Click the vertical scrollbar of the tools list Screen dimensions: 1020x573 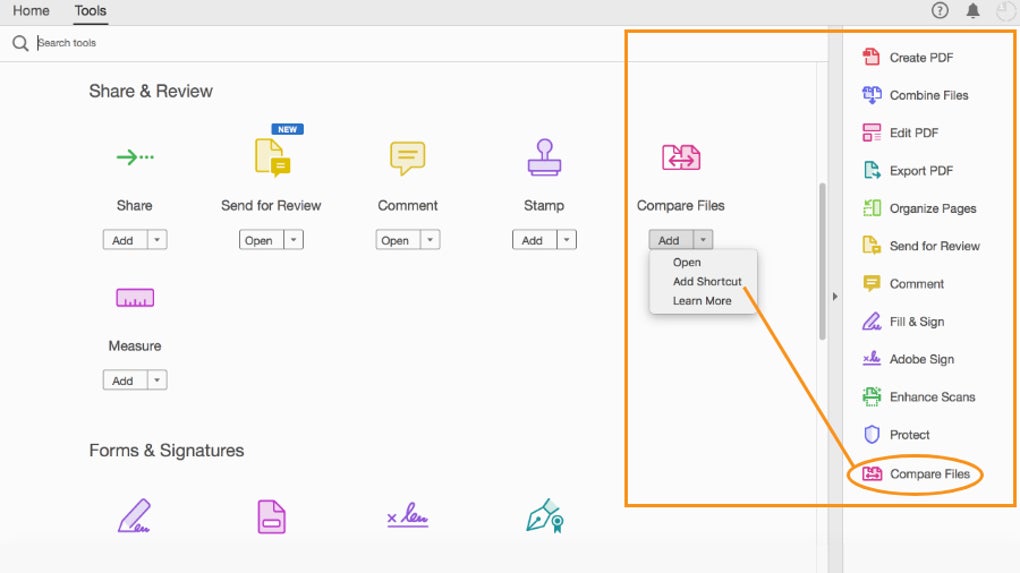[823, 260]
